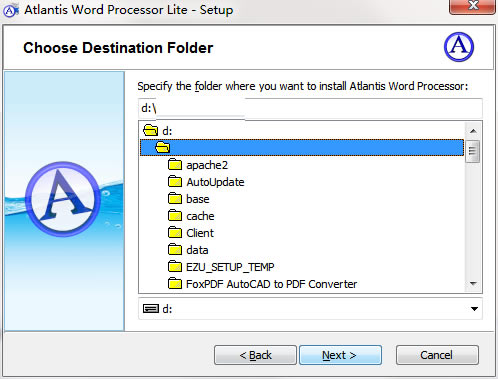Click the Atlantis icon in the title bar

click(x=11, y=11)
